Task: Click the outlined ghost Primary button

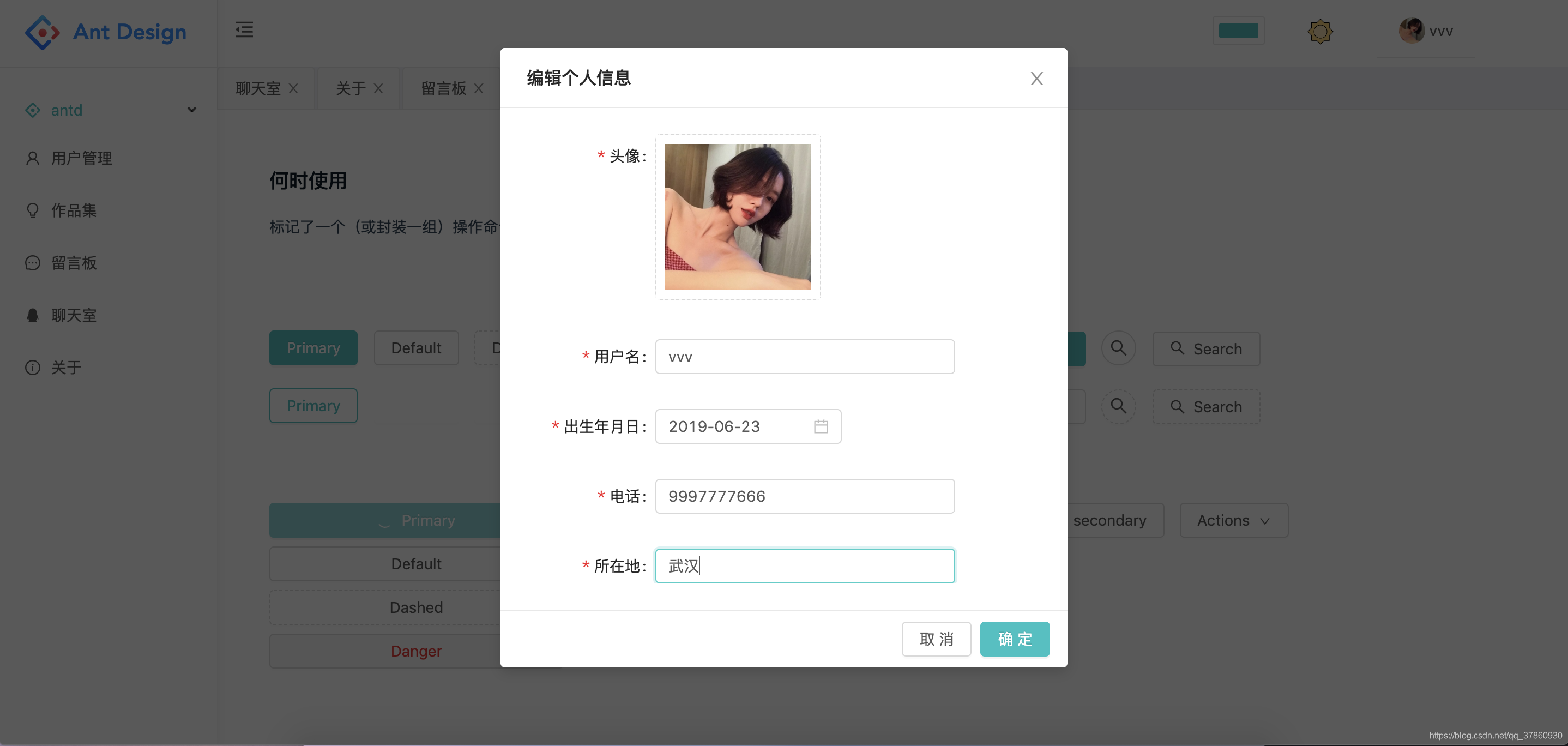Action: click(313, 406)
